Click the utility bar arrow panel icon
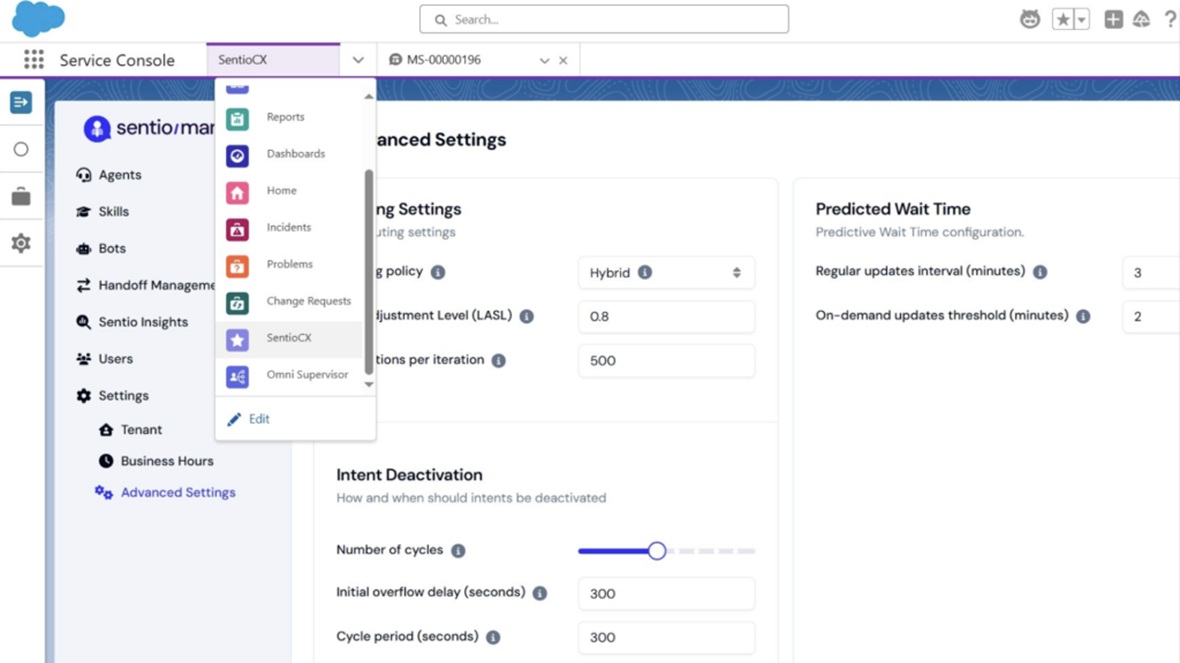This screenshot has height=663, width=1180. (x=21, y=102)
